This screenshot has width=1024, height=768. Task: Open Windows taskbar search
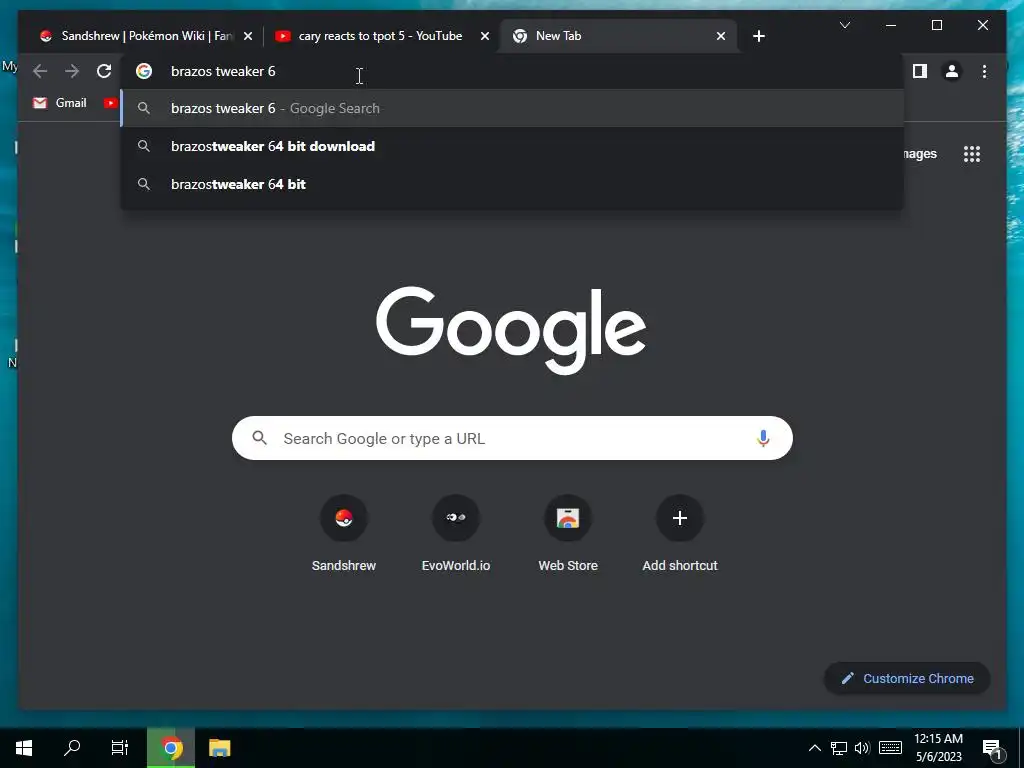72,748
